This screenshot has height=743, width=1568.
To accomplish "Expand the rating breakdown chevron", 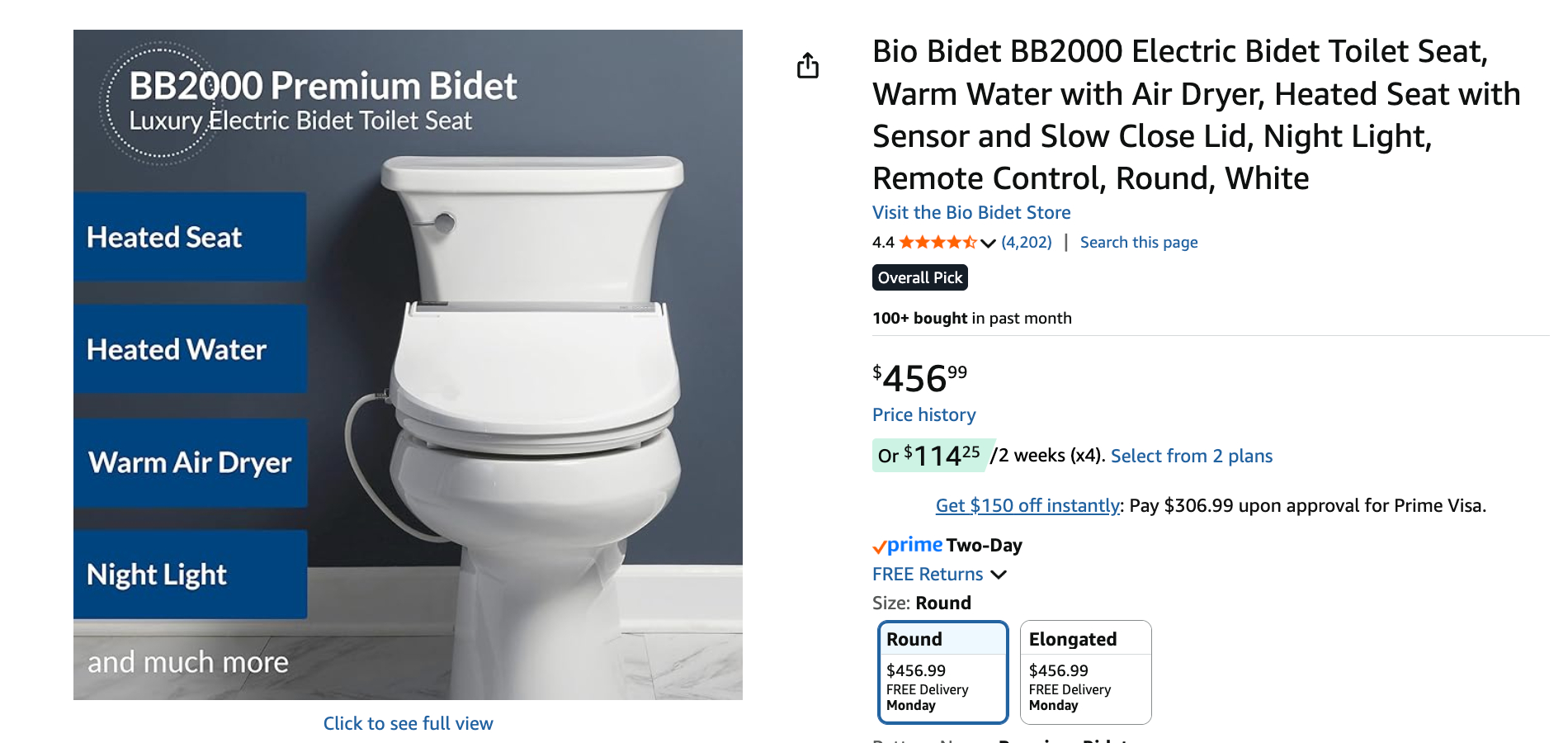I will 988,243.
